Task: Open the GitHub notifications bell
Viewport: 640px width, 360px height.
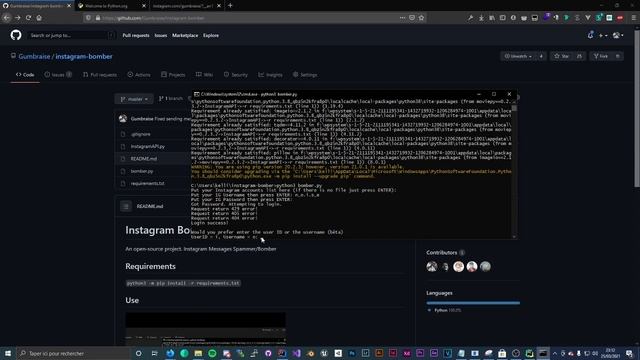Action: (x=590, y=36)
